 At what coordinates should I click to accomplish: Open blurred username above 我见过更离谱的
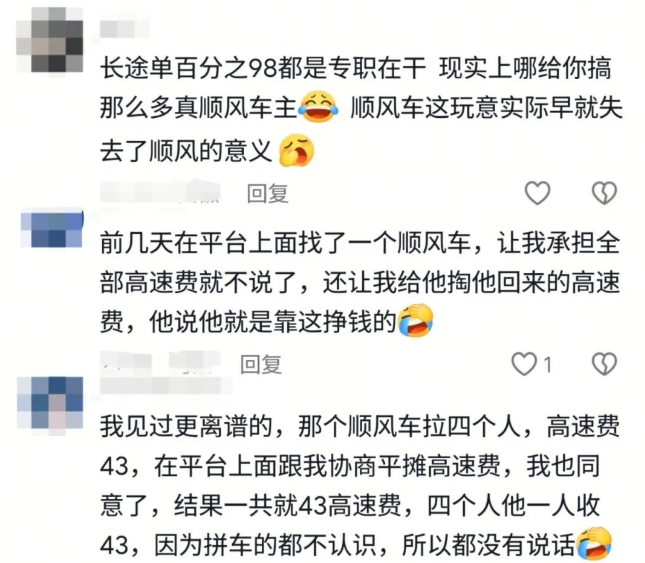click(x=166, y=386)
